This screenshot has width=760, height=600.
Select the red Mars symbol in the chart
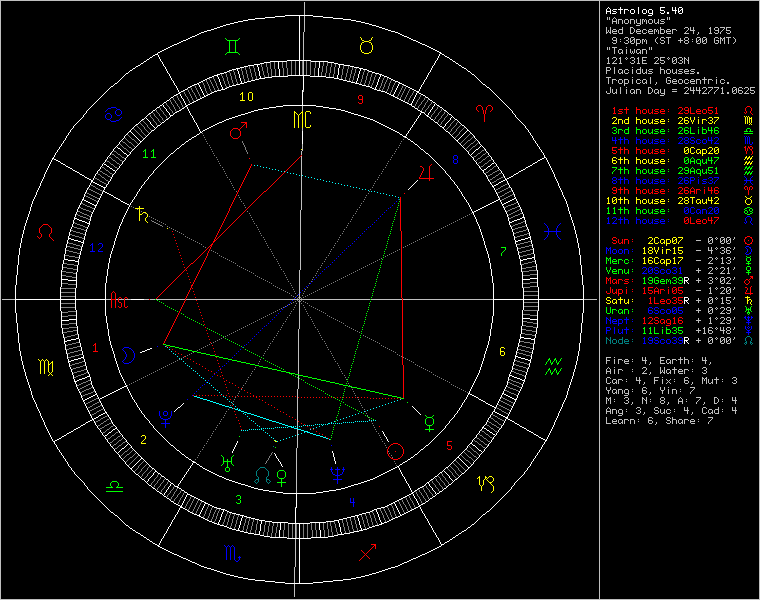coord(238,130)
